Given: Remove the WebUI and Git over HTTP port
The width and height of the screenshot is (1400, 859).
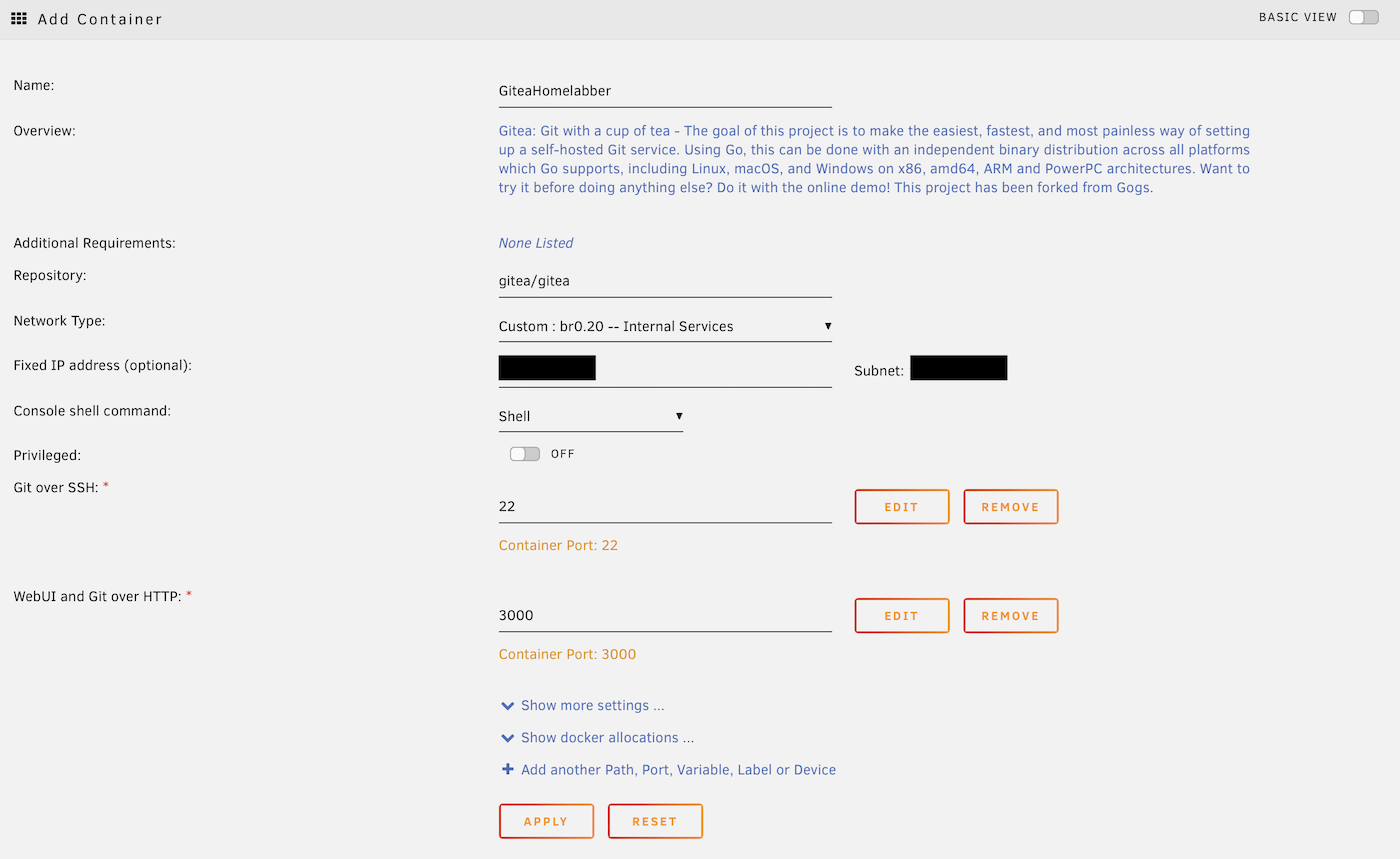Looking at the screenshot, I should [x=1010, y=616].
